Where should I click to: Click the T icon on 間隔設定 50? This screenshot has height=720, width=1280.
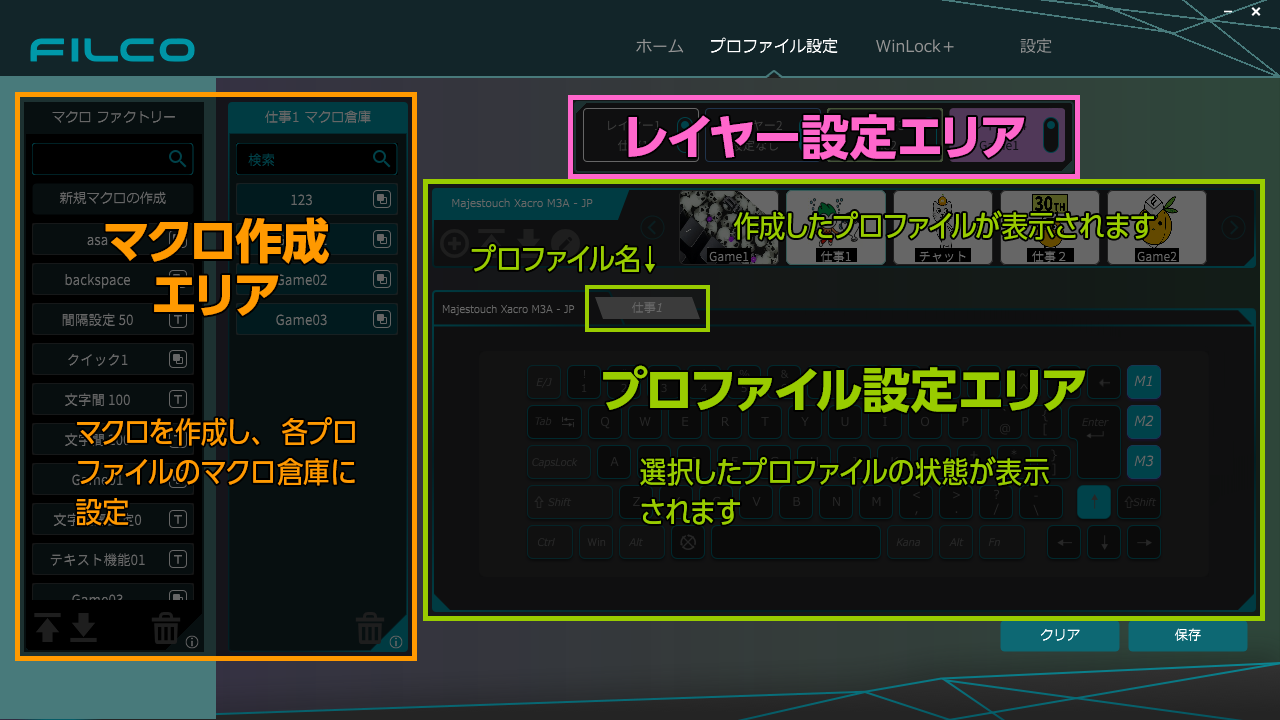[177, 320]
